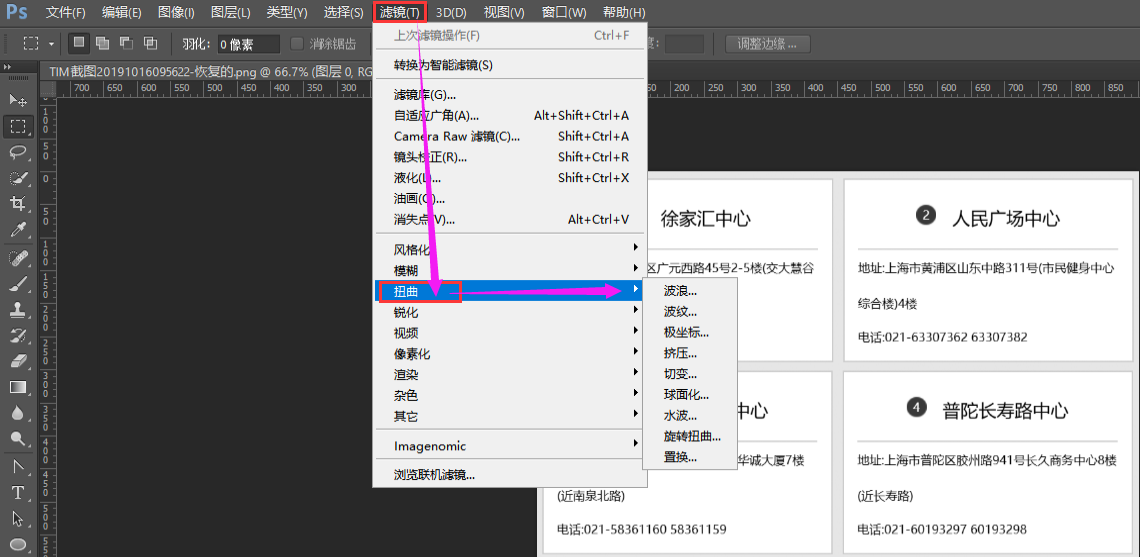Expand the 模糊 submenu
This screenshot has height=557, width=1140.
pyautogui.click(x=510, y=271)
